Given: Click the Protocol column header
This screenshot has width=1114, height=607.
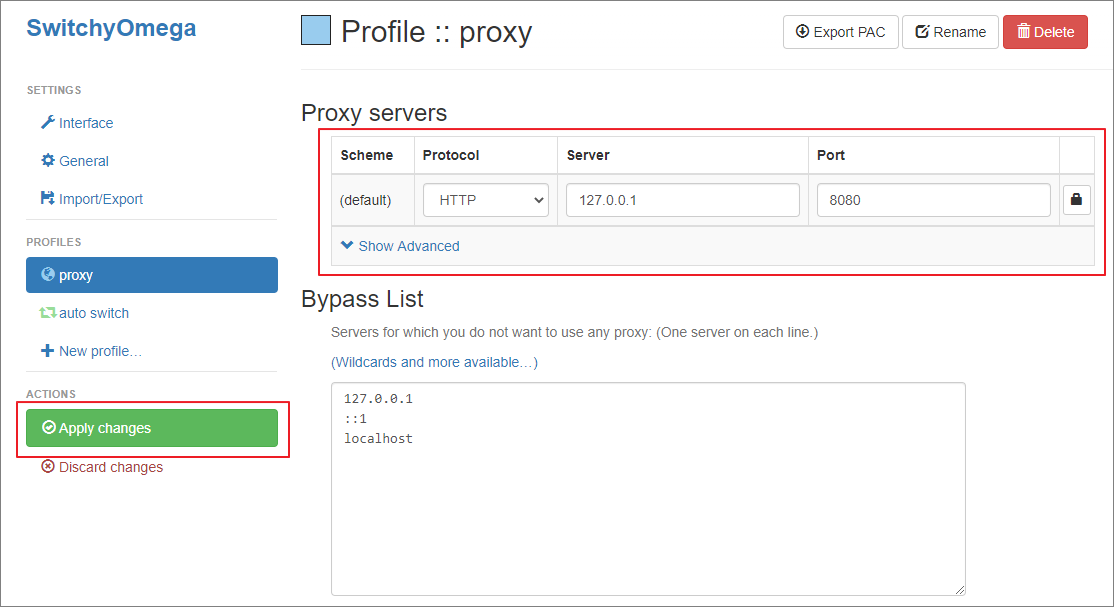Looking at the screenshot, I should pos(450,155).
